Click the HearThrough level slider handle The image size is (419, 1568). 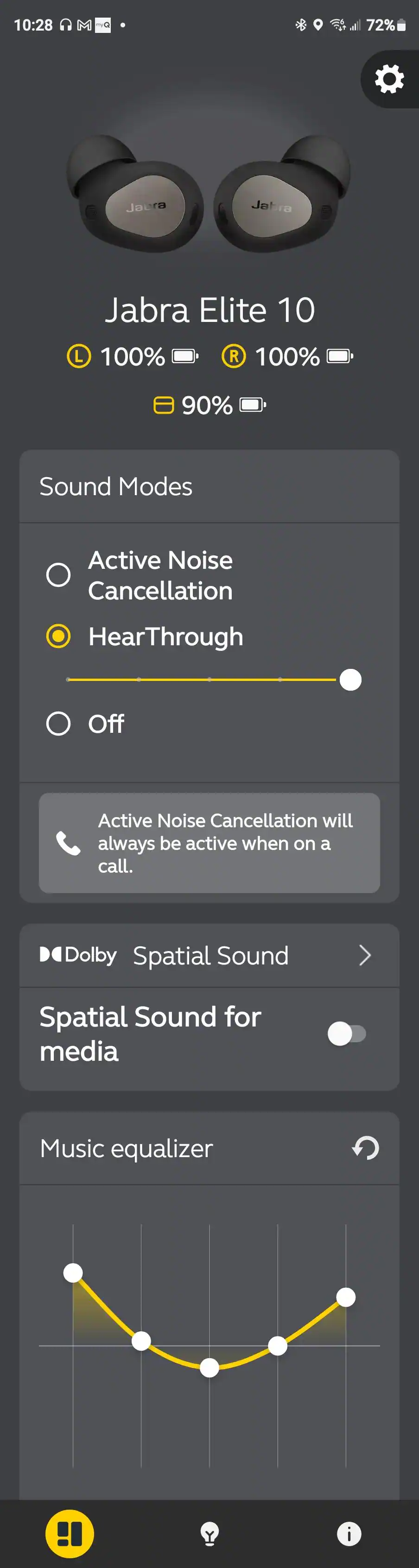click(x=350, y=679)
